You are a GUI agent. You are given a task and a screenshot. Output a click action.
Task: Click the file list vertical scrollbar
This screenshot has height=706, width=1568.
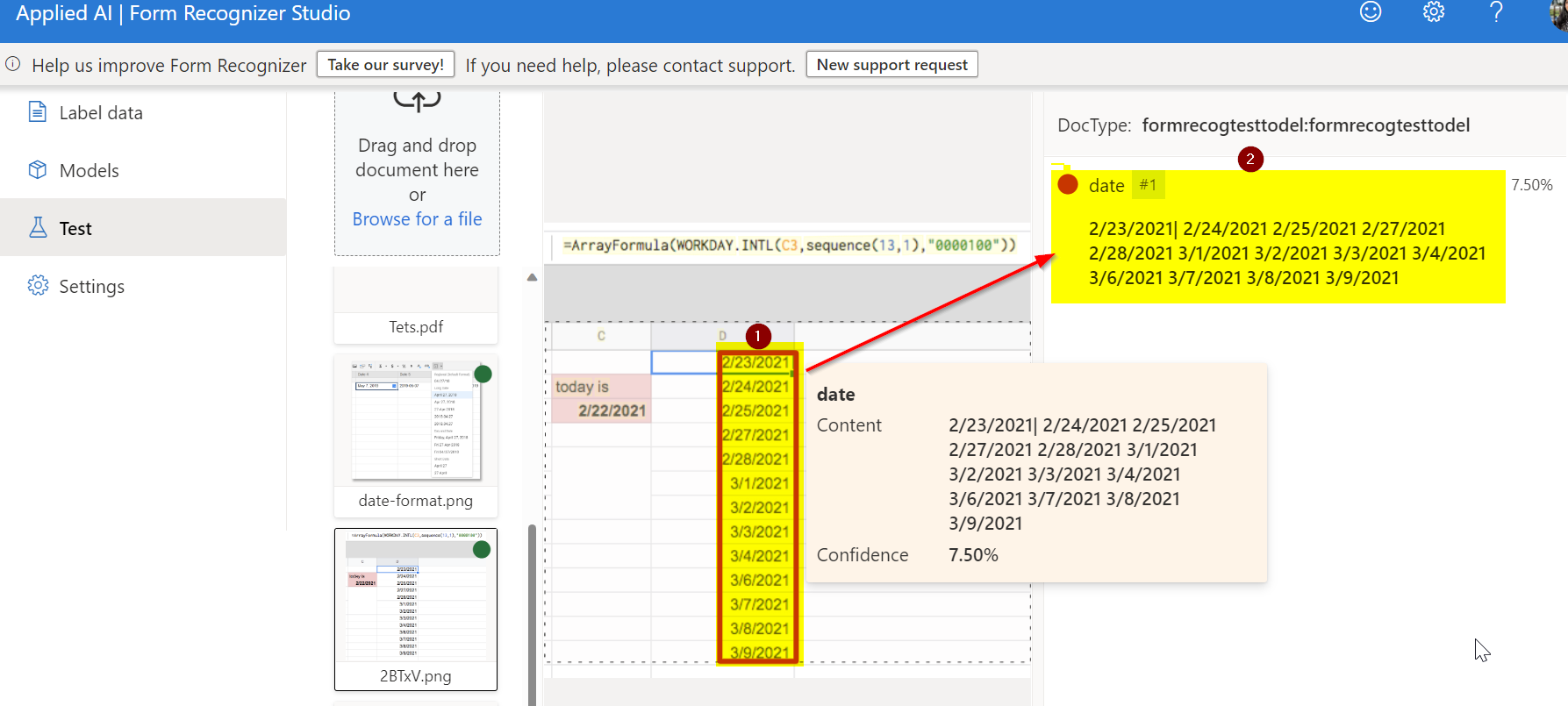[x=532, y=614]
